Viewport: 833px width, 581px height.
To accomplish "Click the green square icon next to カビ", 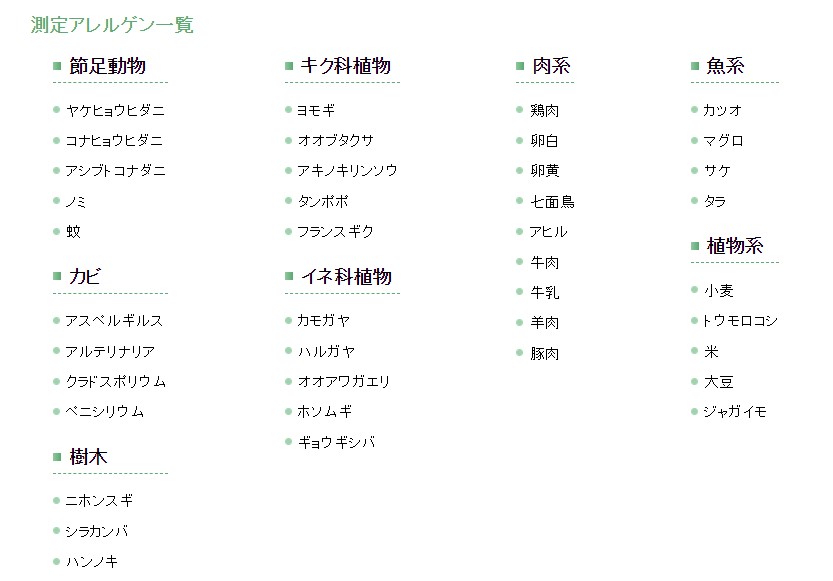I will click(57, 276).
